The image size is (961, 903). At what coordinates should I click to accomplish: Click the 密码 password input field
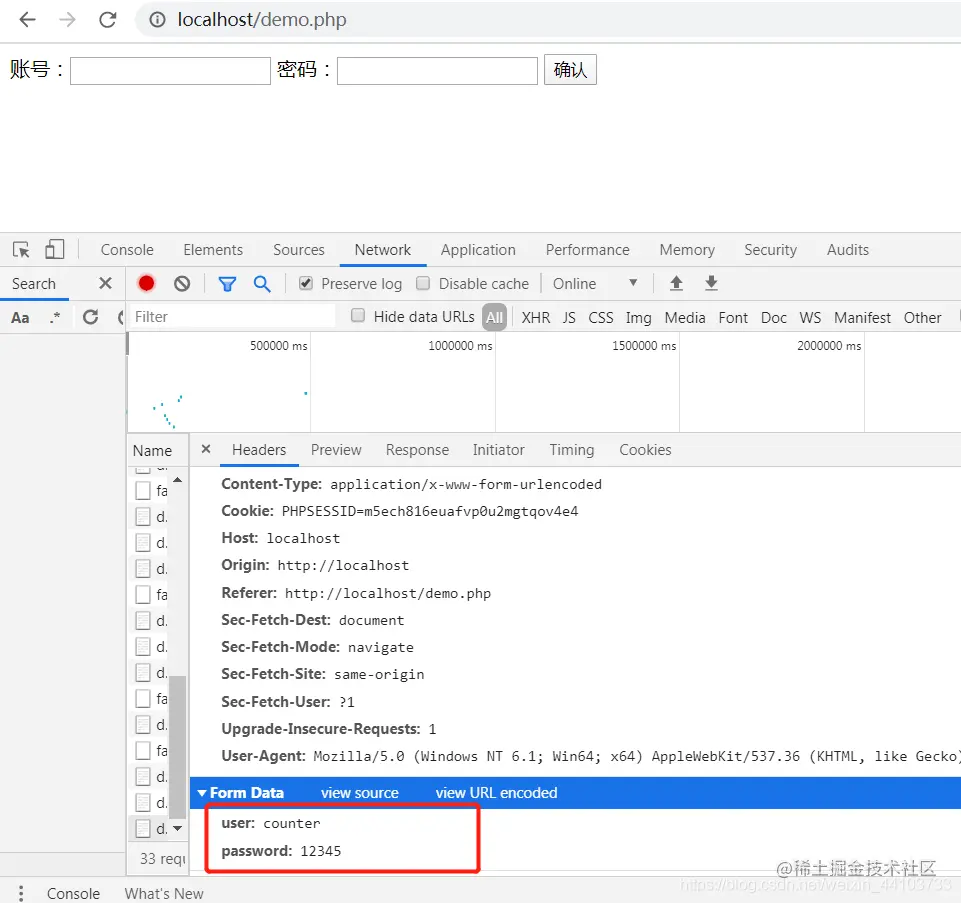[x=437, y=70]
